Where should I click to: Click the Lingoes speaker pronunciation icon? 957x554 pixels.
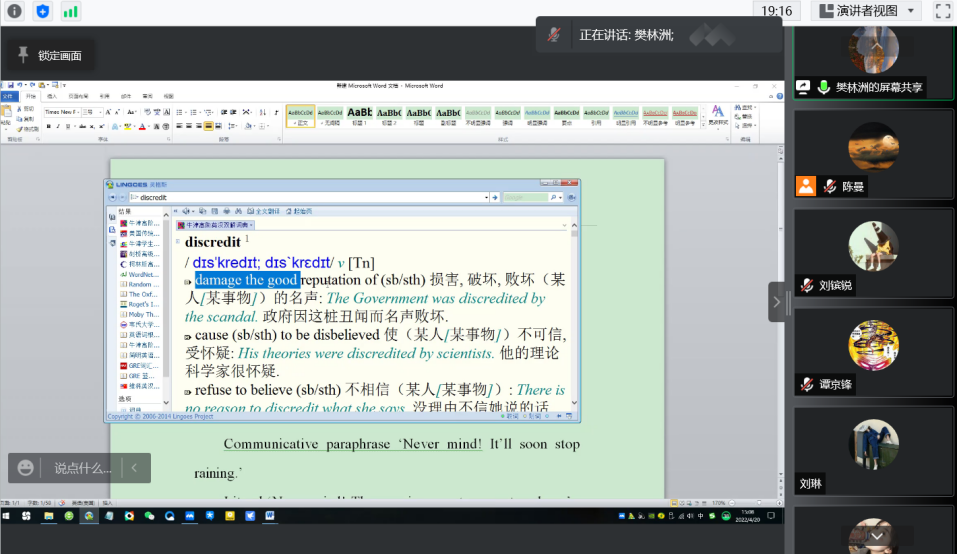pyautogui.click(x=186, y=211)
